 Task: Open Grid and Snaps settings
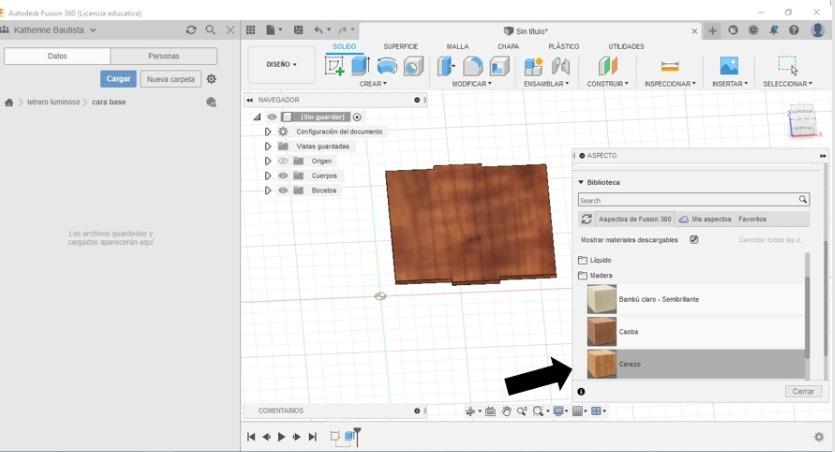coord(579,411)
